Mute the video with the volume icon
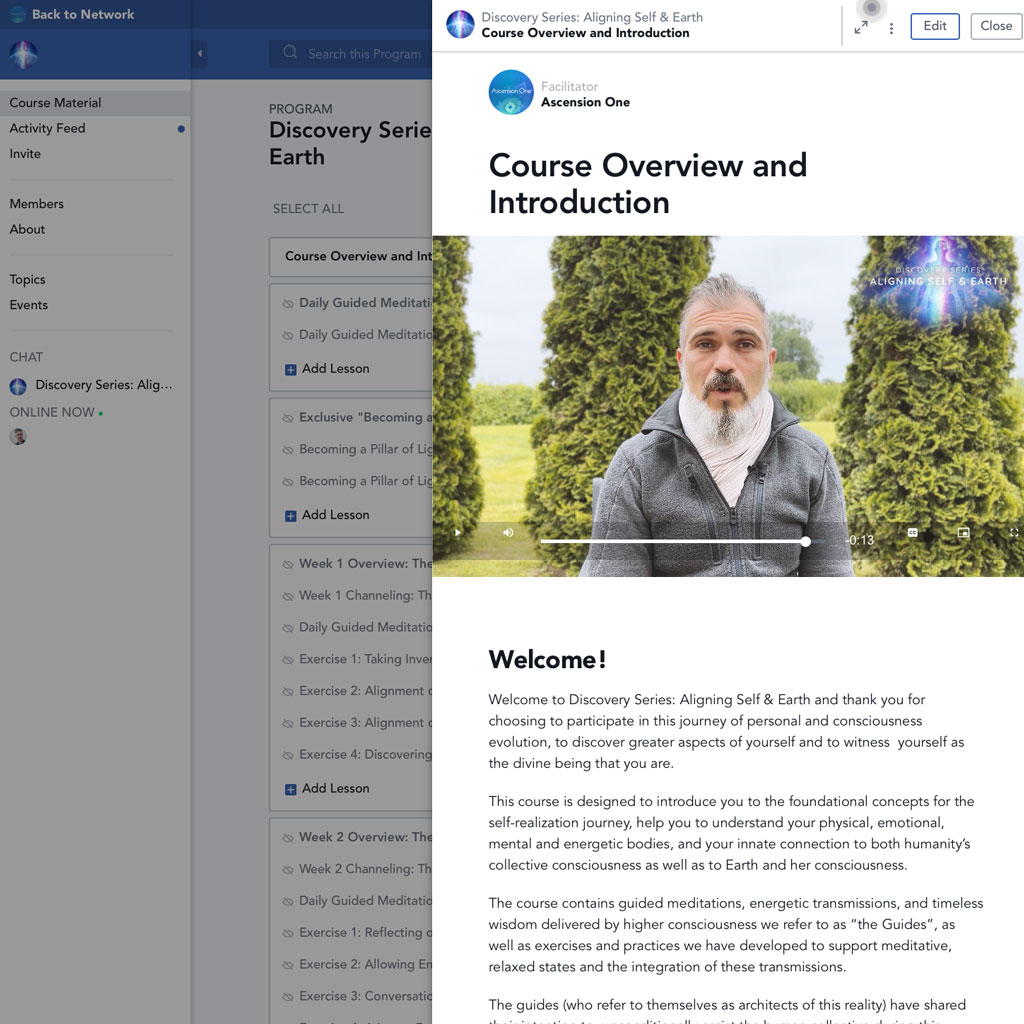The height and width of the screenshot is (1024, 1024). pyautogui.click(x=508, y=533)
